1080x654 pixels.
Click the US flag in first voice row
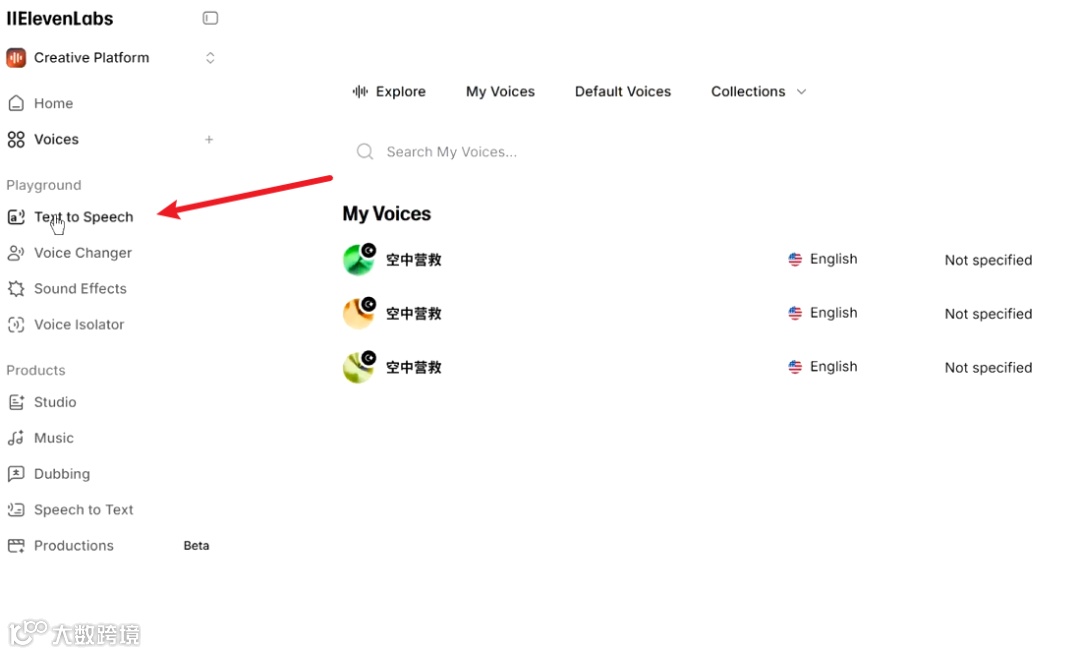point(796,260)
